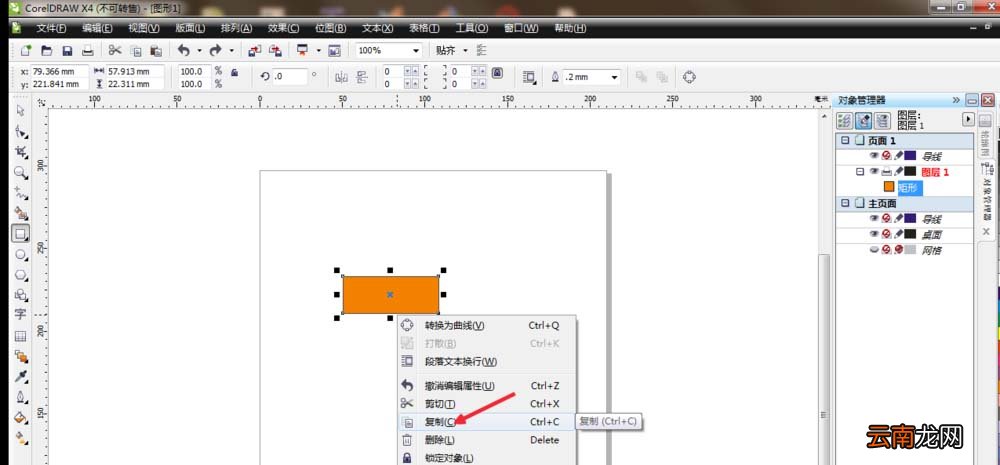Choose 删除 from the context menu
The width and height of the screenshot is (1000, 465).
click(x=486, y=440)
